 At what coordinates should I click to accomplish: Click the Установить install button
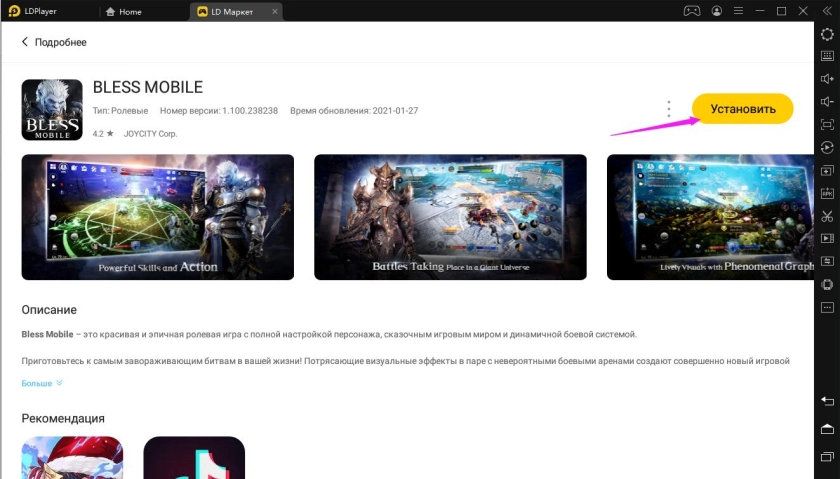point(742,109)
